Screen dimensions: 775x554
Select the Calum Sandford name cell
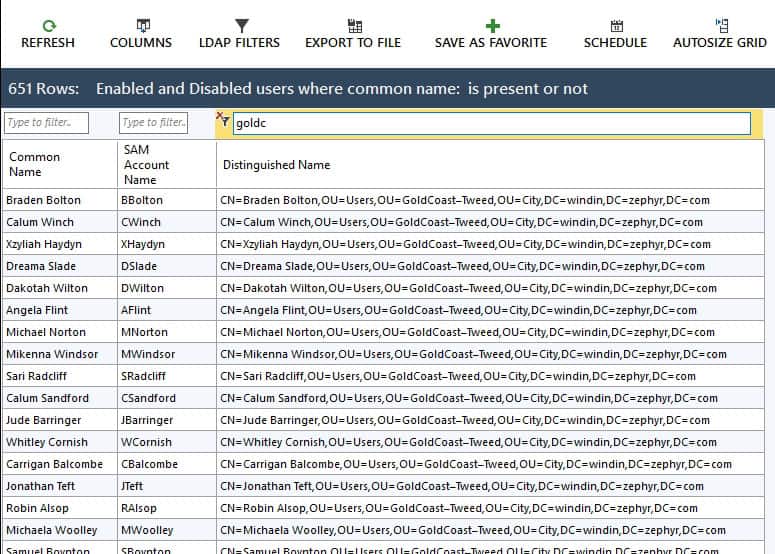coord(60,398)
